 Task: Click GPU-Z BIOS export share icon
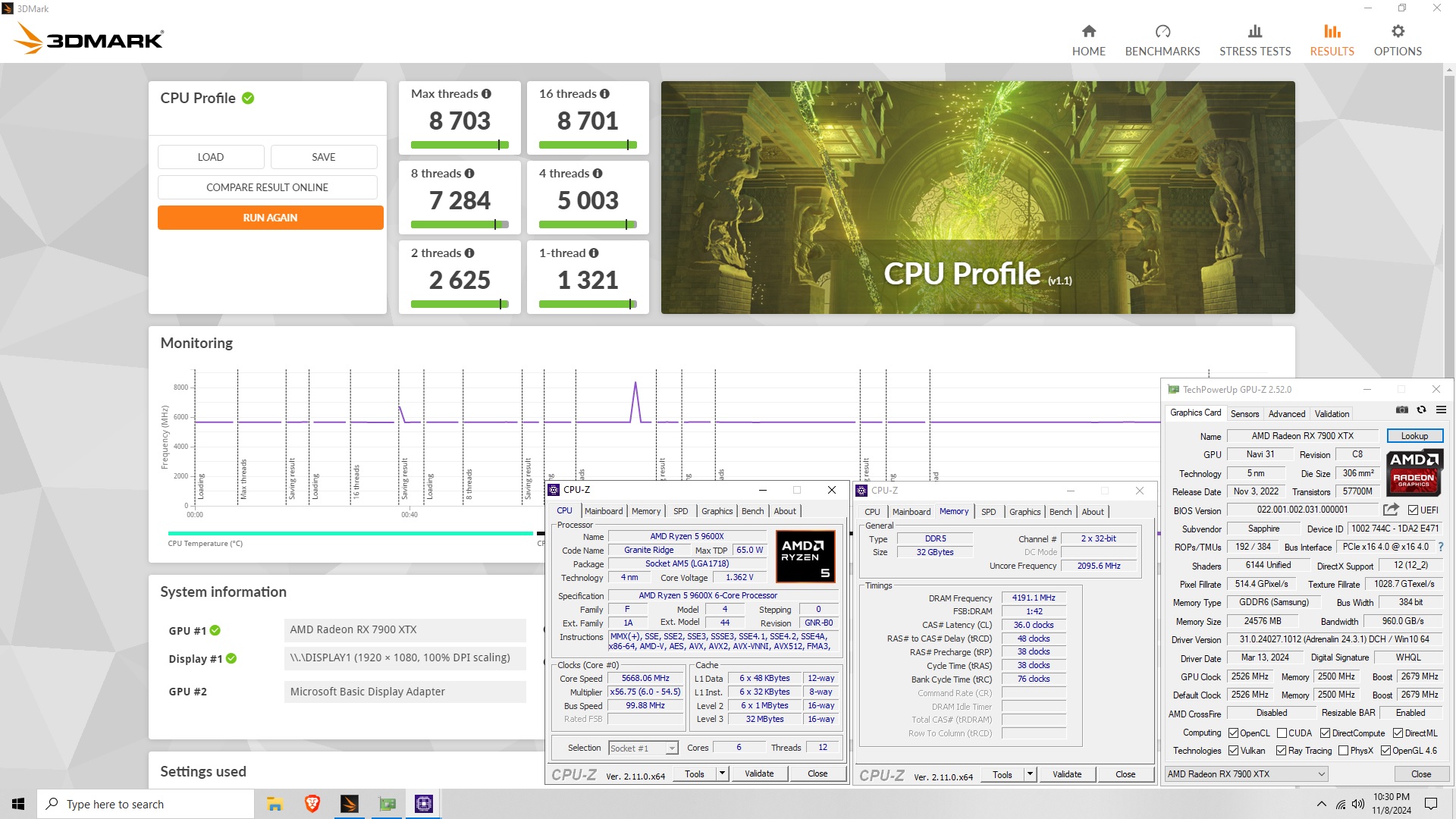click(1391, 510)
